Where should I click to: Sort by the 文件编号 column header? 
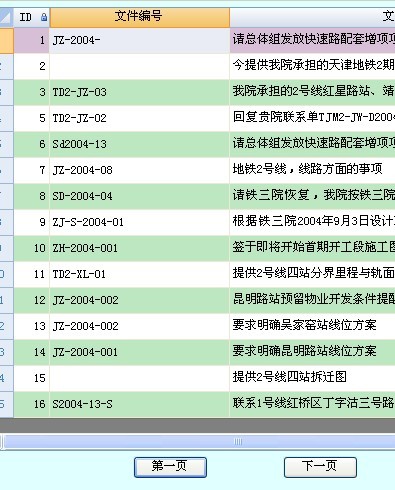(139, 17)
